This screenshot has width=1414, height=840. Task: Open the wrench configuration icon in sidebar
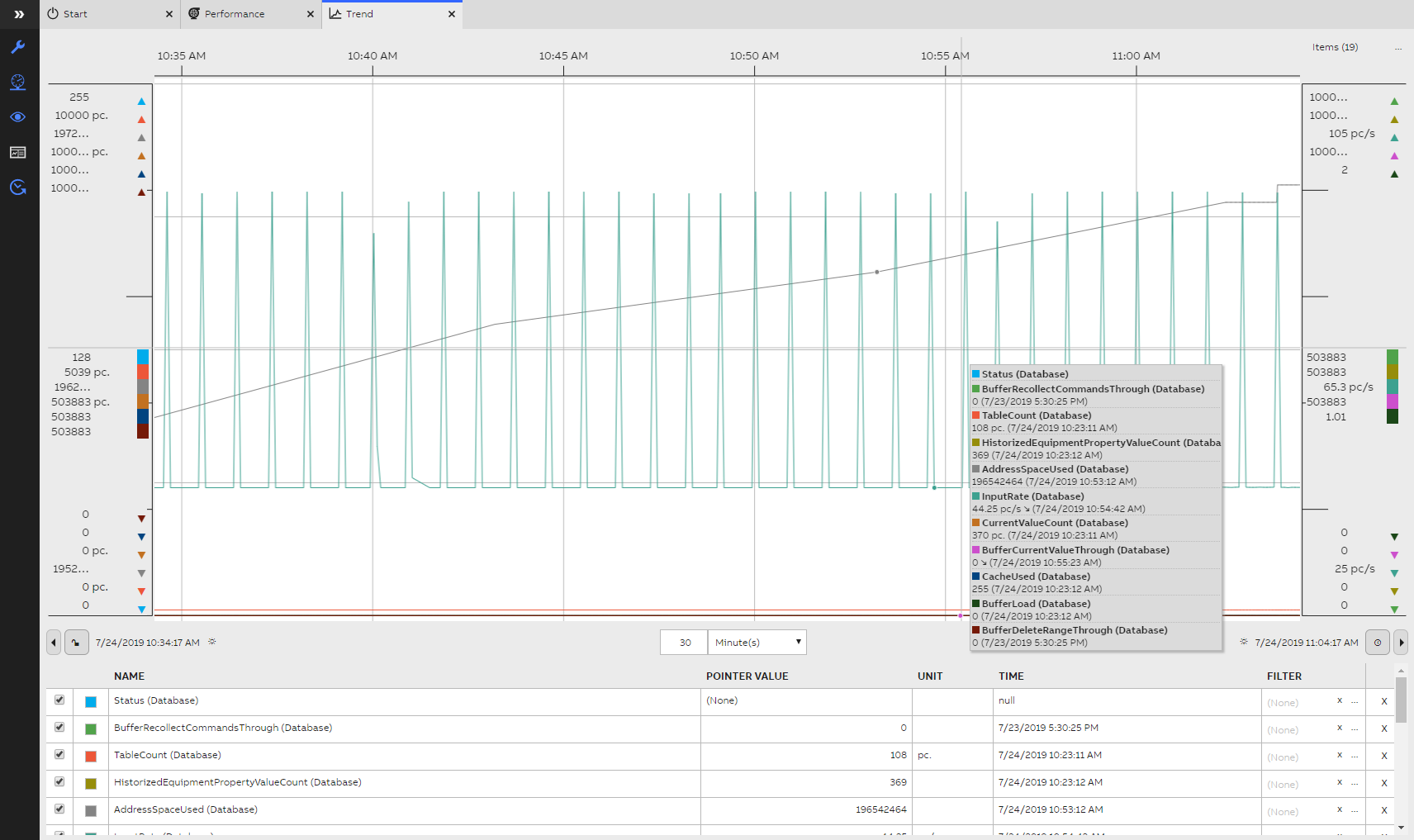pyautogui.click(x=18, y=47)
